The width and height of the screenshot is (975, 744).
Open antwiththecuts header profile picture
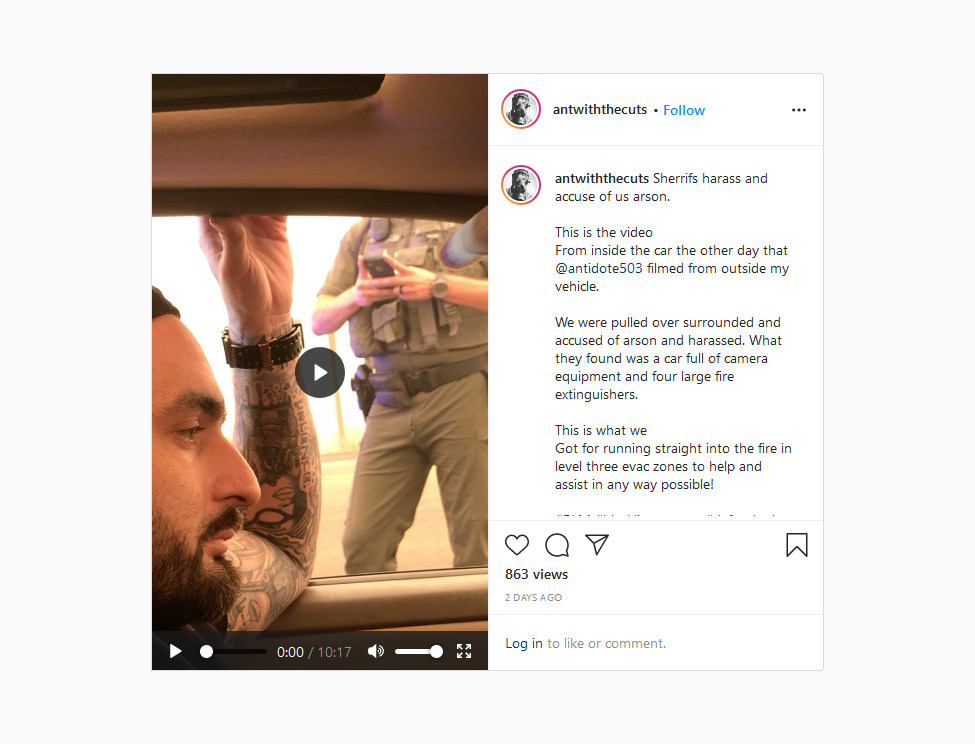(521, 109)
